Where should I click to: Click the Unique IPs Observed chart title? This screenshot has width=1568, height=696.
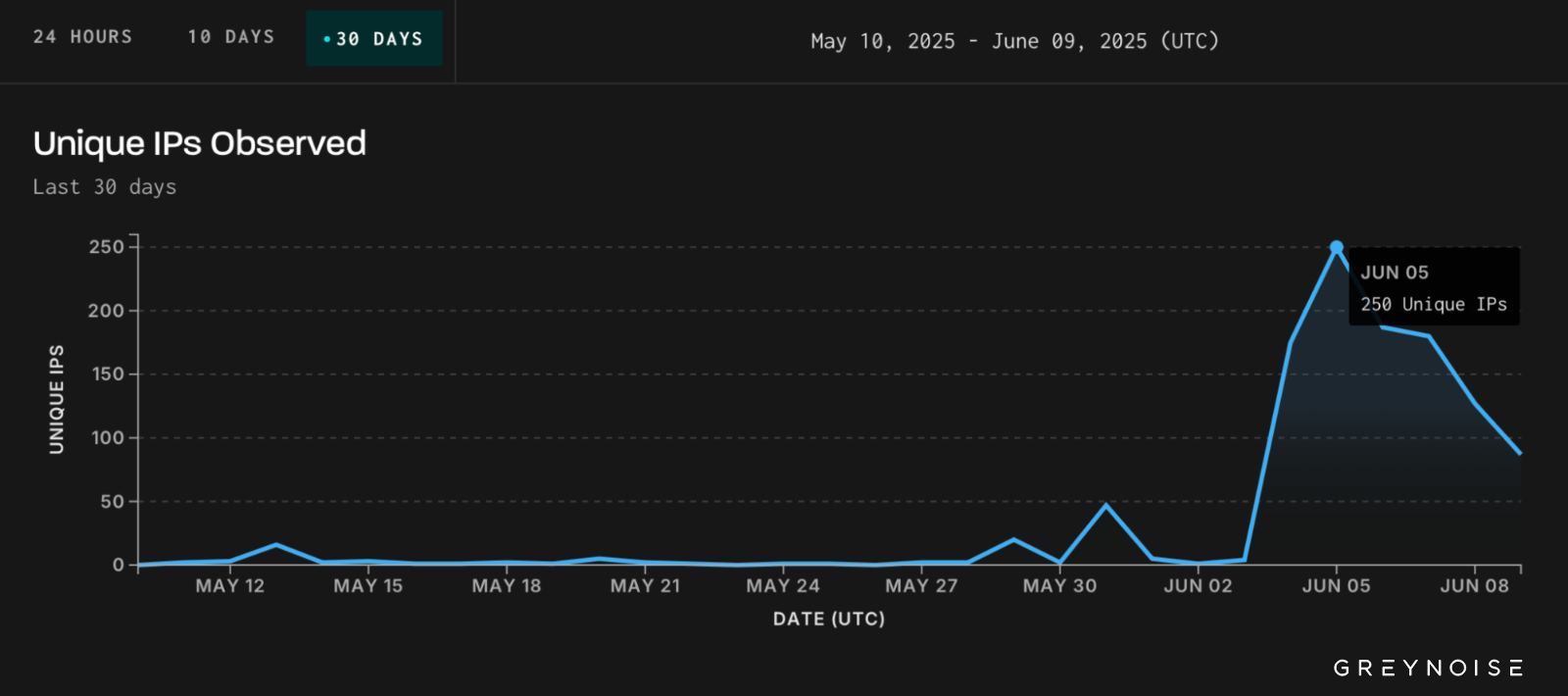coord(200,144)
